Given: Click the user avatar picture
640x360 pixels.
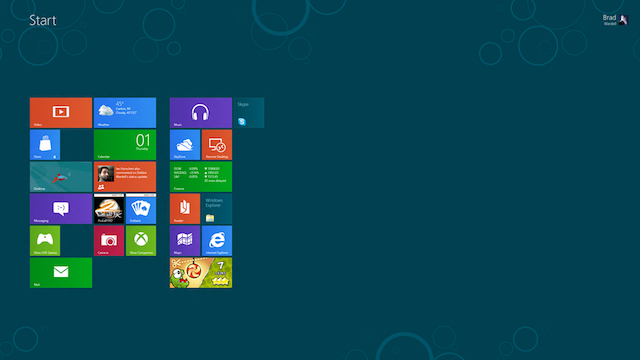Looking at the screenshot, I should coord(623,20).
